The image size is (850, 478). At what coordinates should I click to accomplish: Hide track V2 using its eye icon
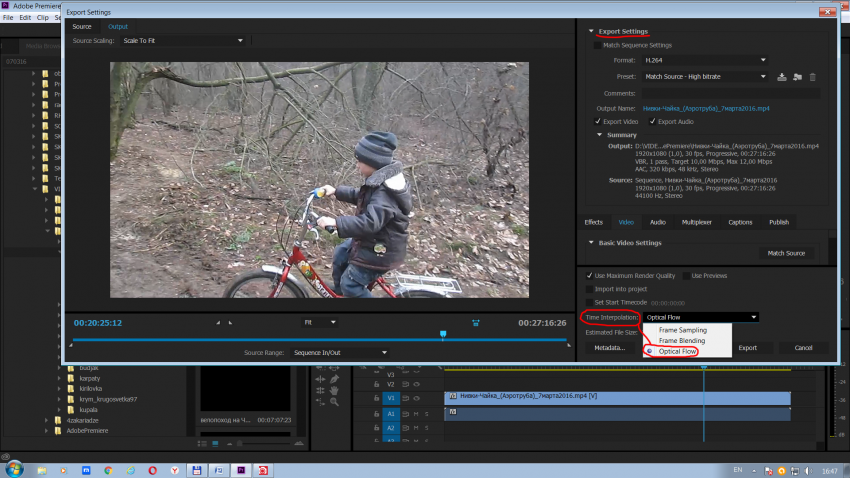417,384
